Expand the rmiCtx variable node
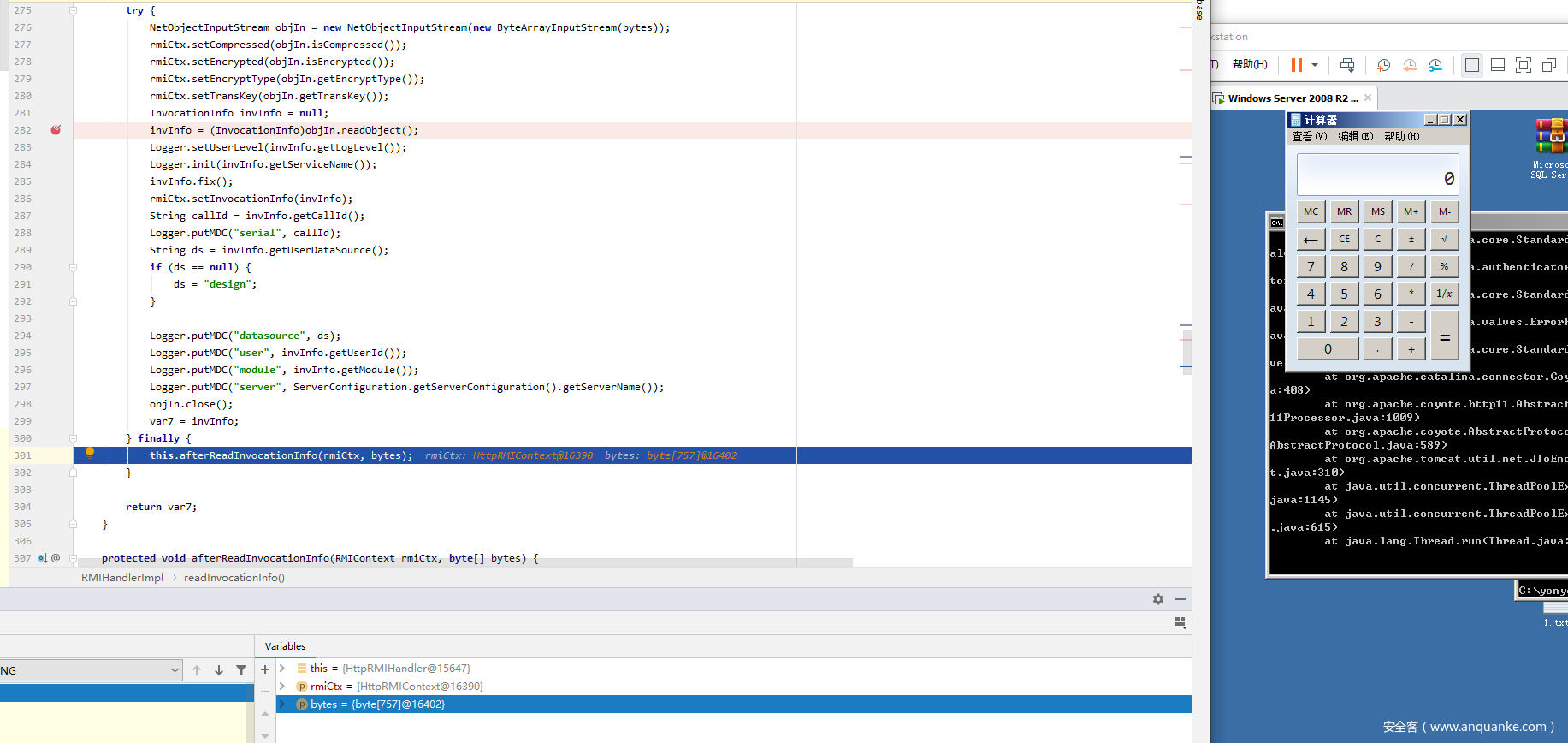The width and height of the screenshot is (1568, 743). click(x=282, y=687)
